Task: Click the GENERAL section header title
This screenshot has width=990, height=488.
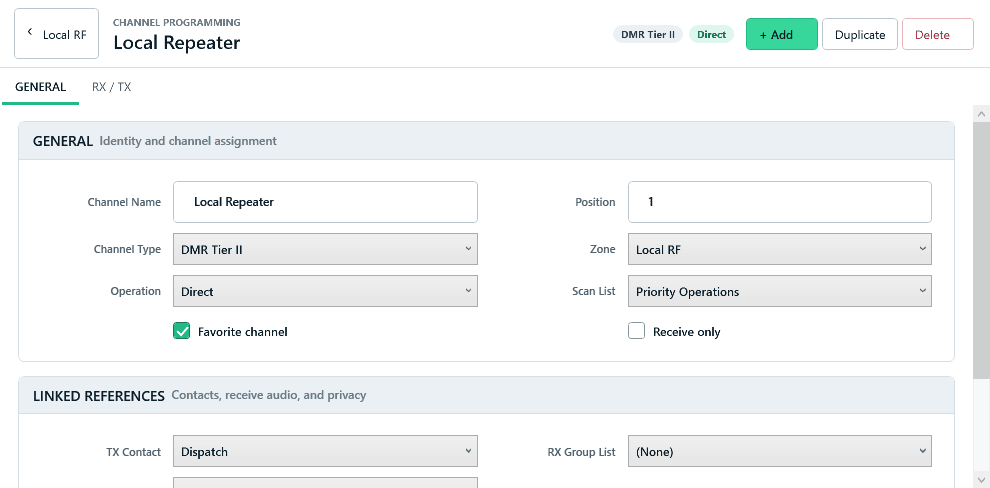Action: pos(63,141)
